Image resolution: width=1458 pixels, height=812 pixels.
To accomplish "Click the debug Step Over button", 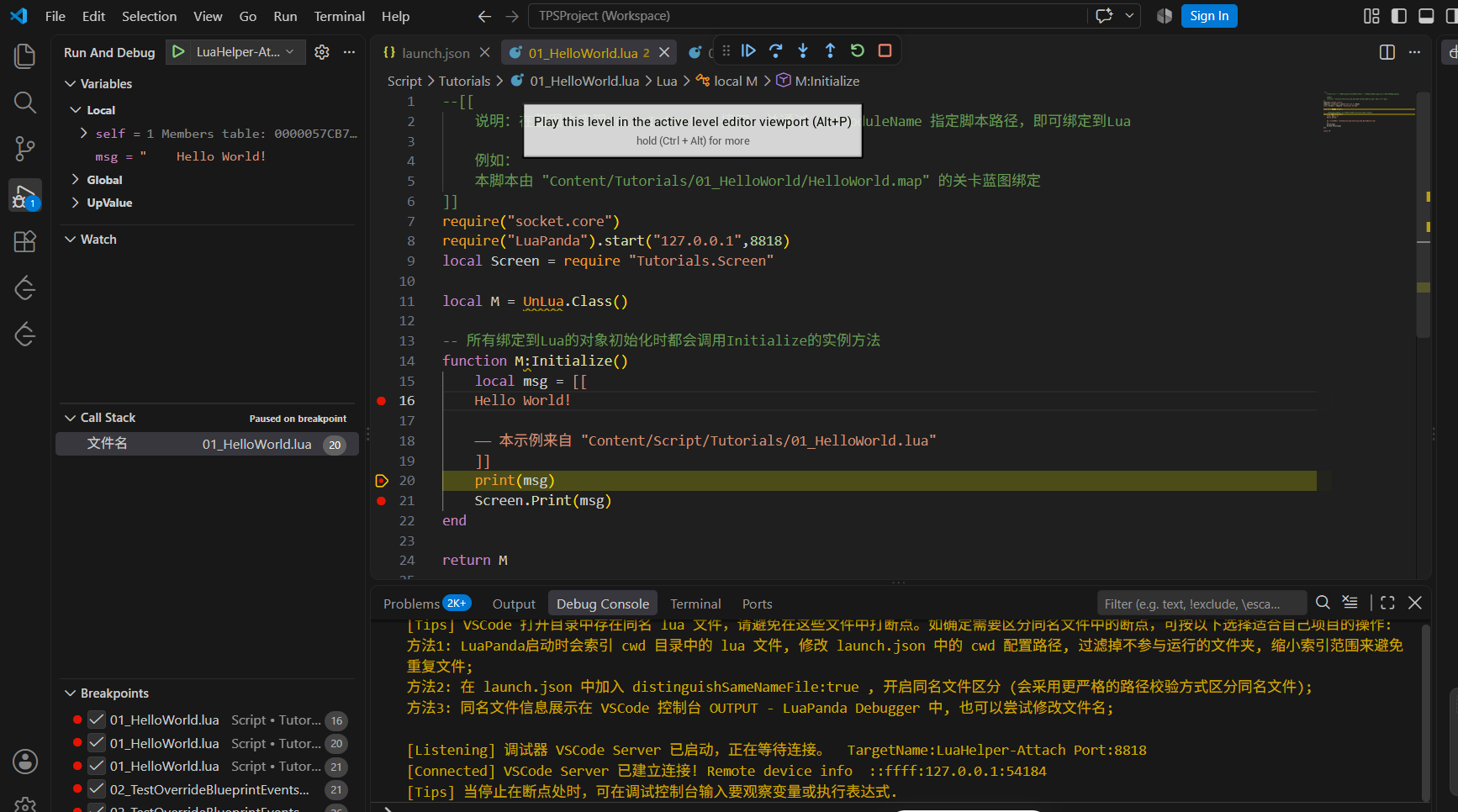I will point(776,50).
